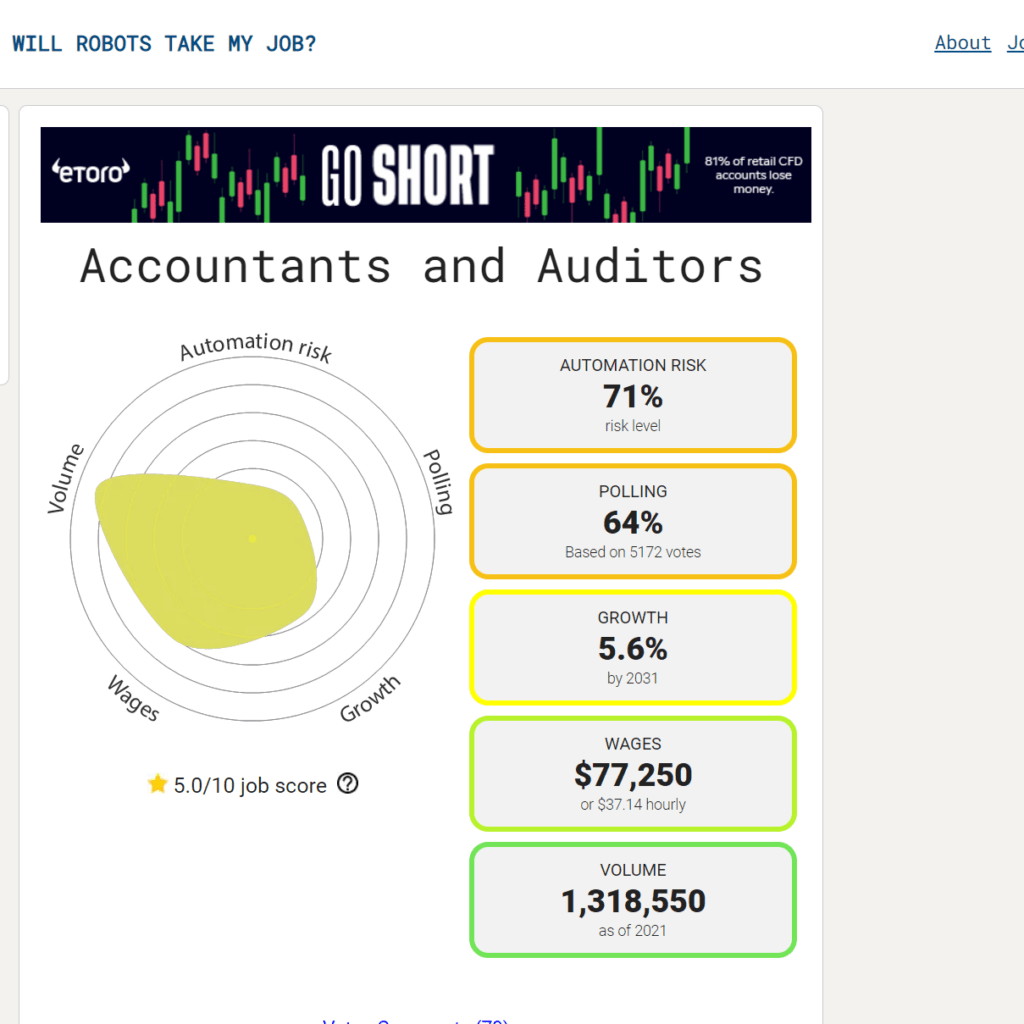Select the Wages $77,250 card
The height and width of the screenshot is (1024, 1024).
pyautogui.click(x=633, y=773)
